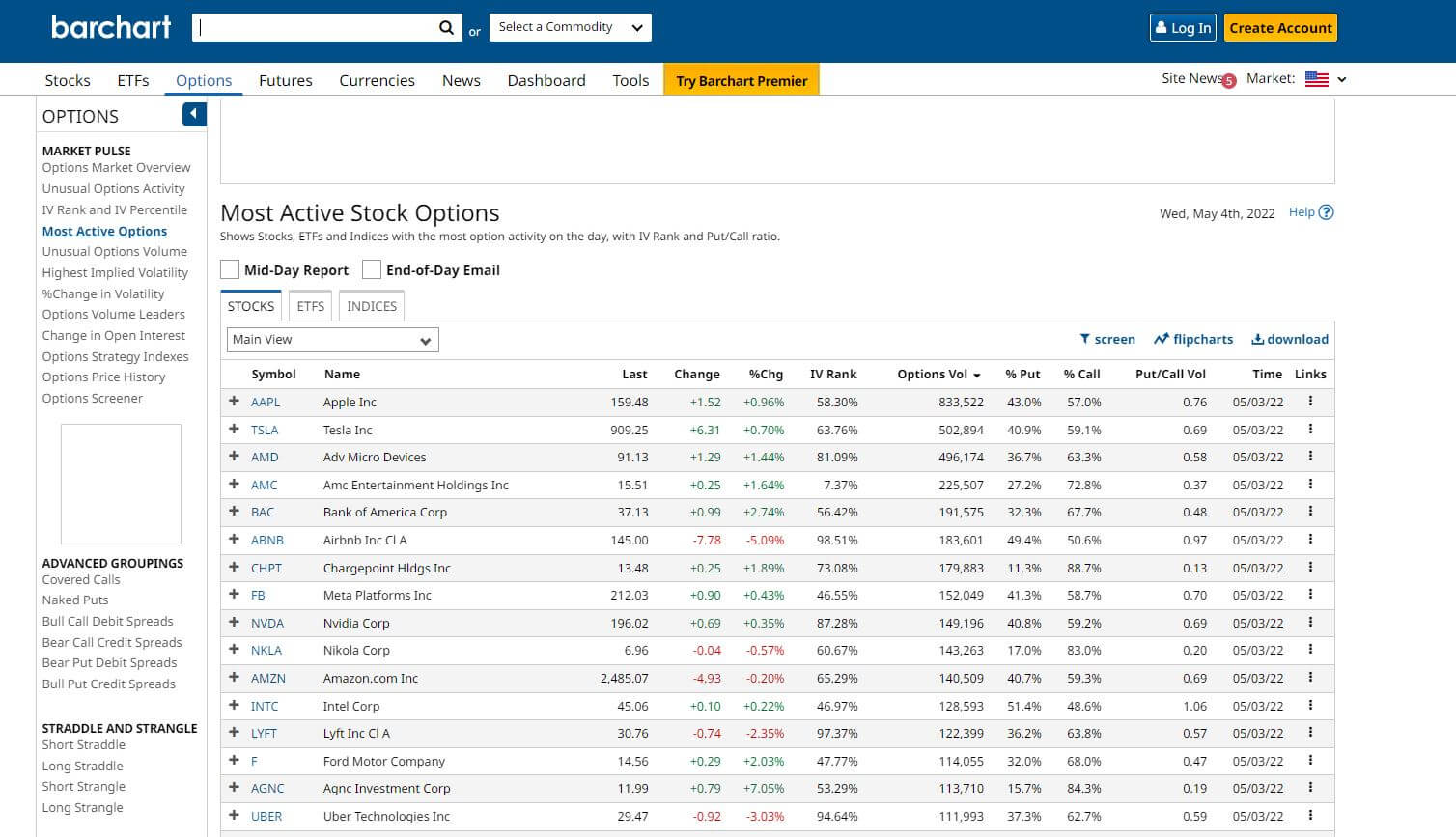Download the options table data
The image size is (1456, 837).
(1290, 339)
